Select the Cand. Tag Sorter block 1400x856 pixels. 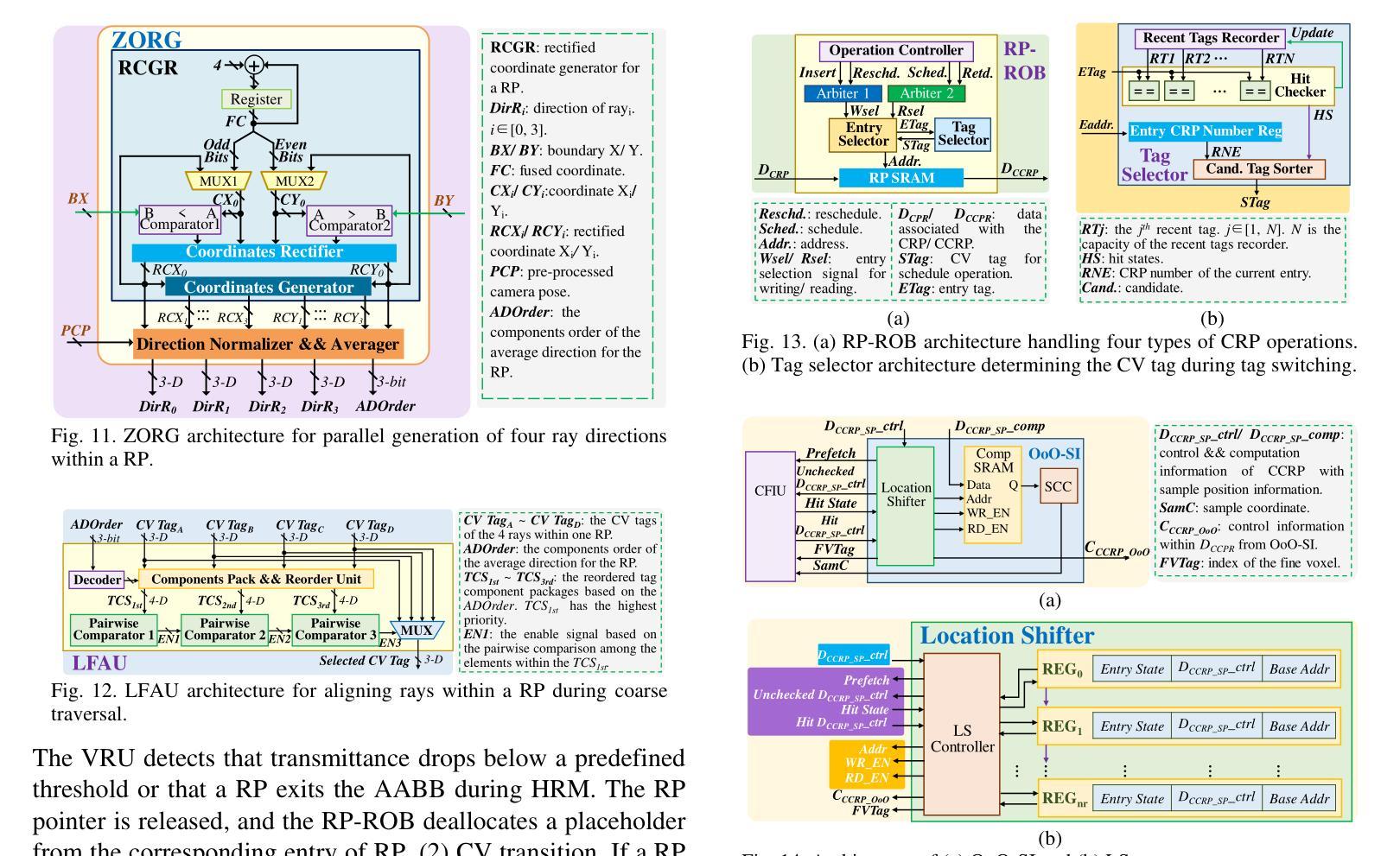(x=1257, y=169)
